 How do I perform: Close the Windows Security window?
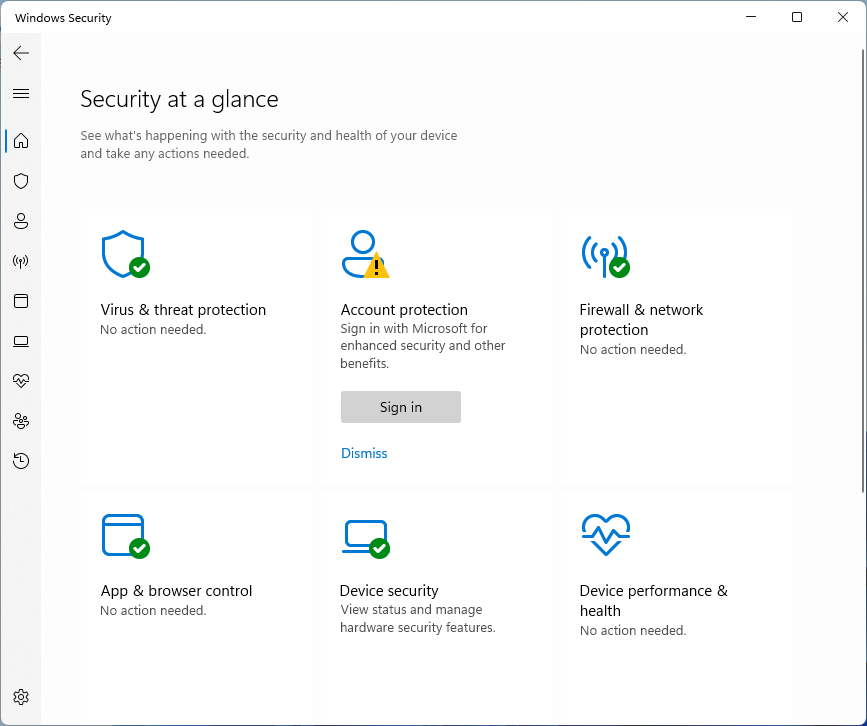[843, 17]
